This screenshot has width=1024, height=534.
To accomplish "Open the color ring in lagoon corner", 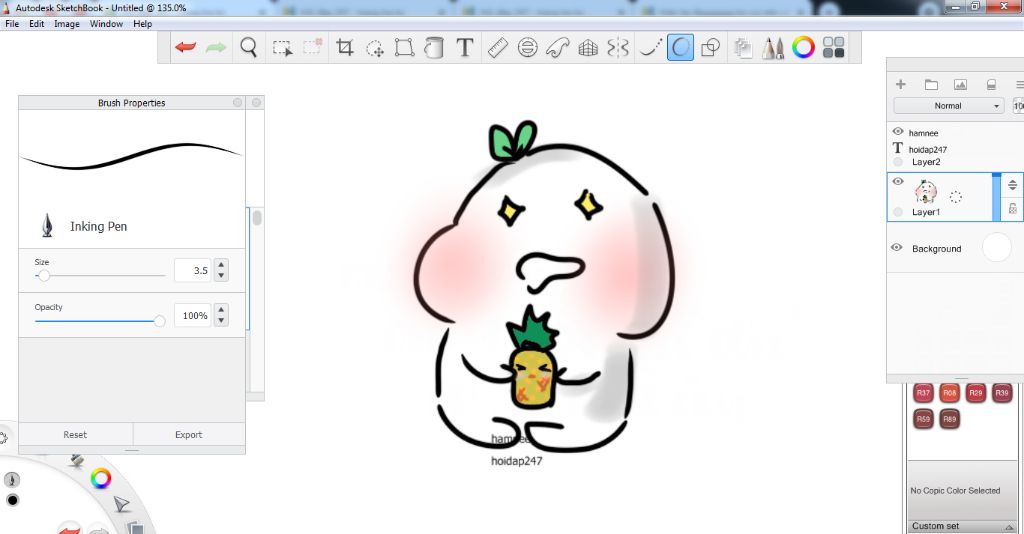I will tap(101, 479).
